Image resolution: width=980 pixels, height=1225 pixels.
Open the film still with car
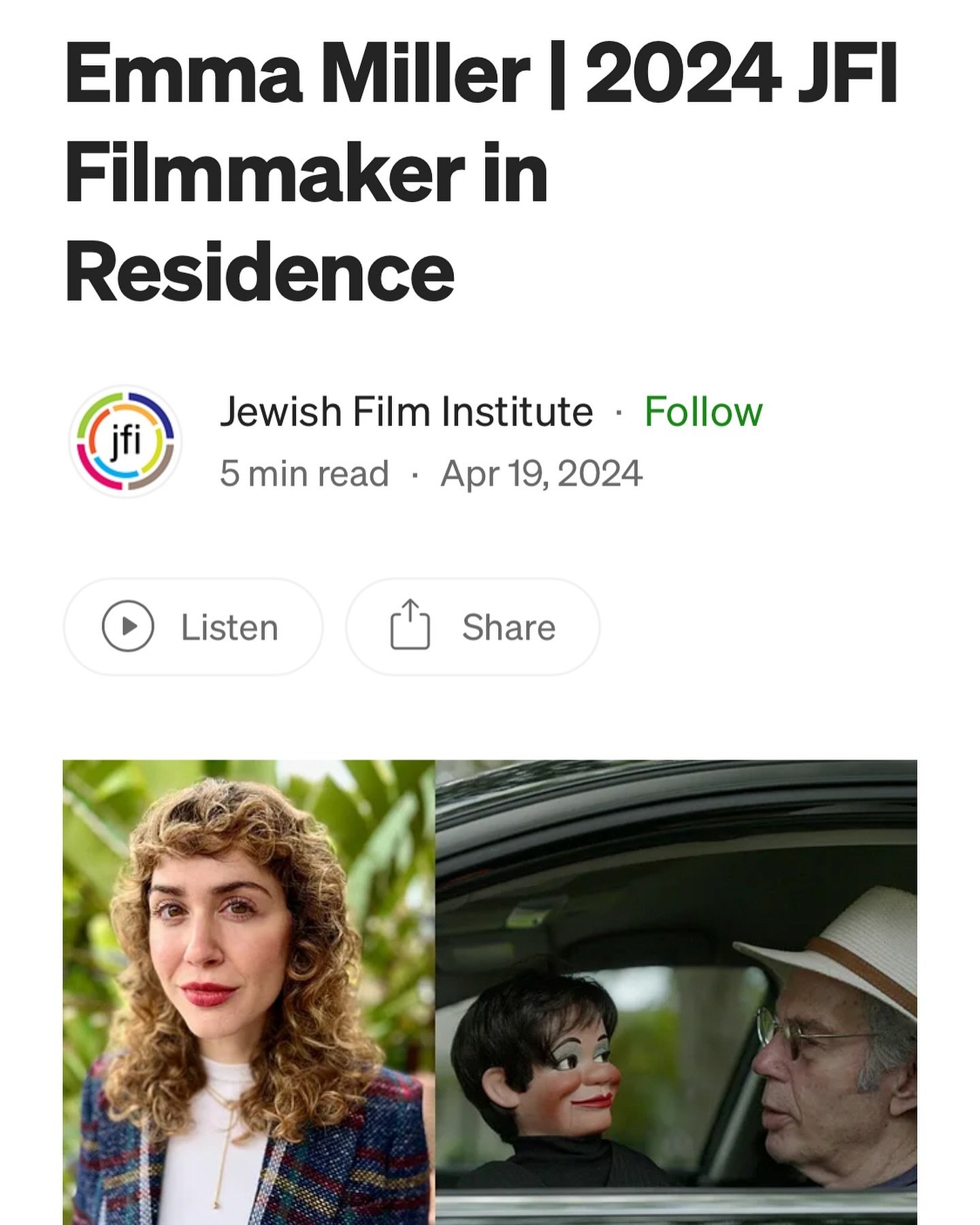(676, 992)
